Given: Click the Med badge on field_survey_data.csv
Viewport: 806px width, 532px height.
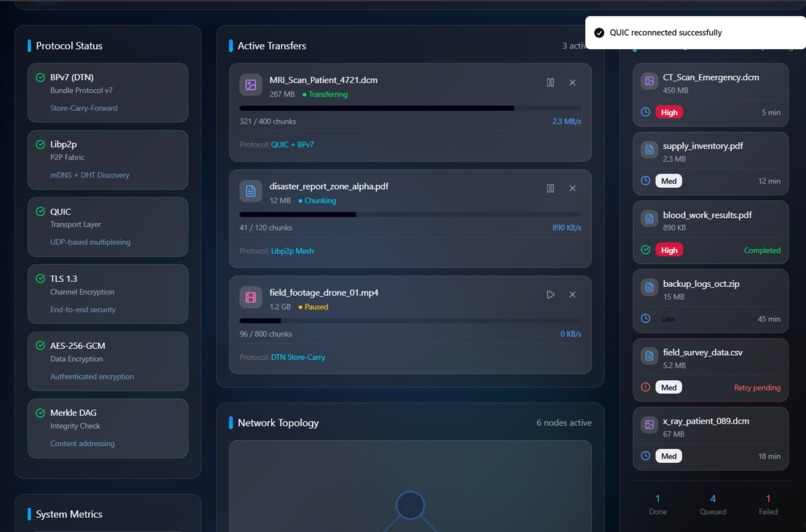Looking at the screenshot, I should tap(669, 387).
